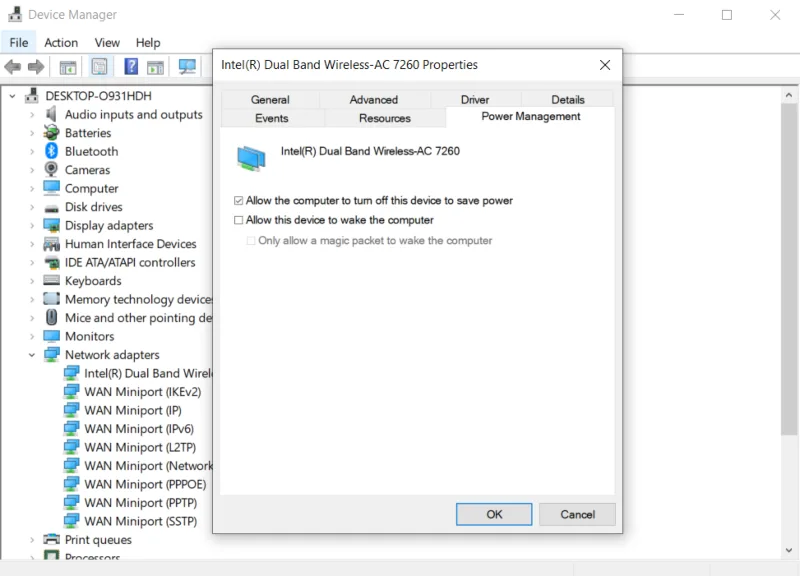Switch to the Driver tab
The height and width of the screenshot is (576, 800).
(475, 99)
